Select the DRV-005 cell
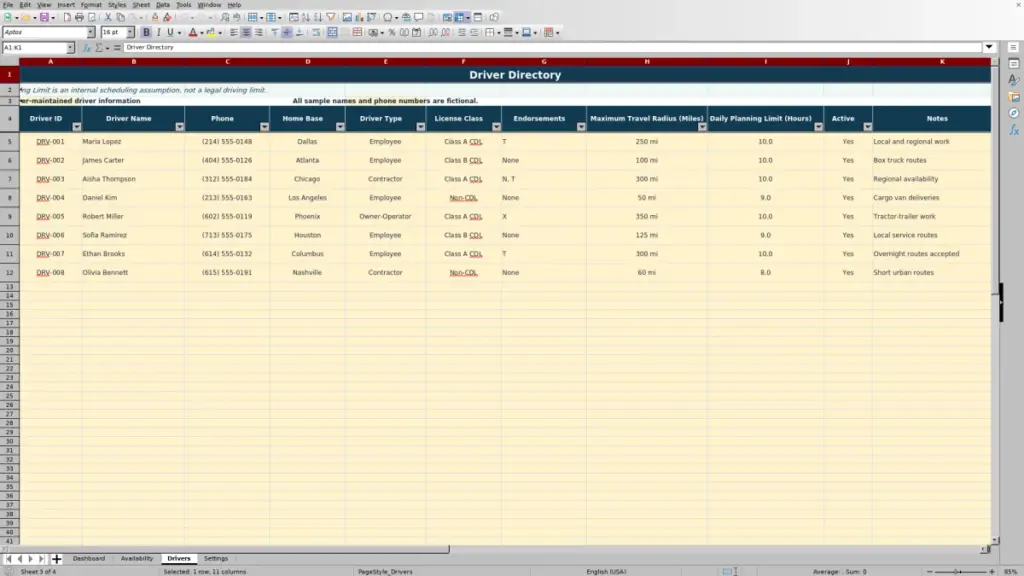Viewport: 1024px width, 576px height. 50,217
